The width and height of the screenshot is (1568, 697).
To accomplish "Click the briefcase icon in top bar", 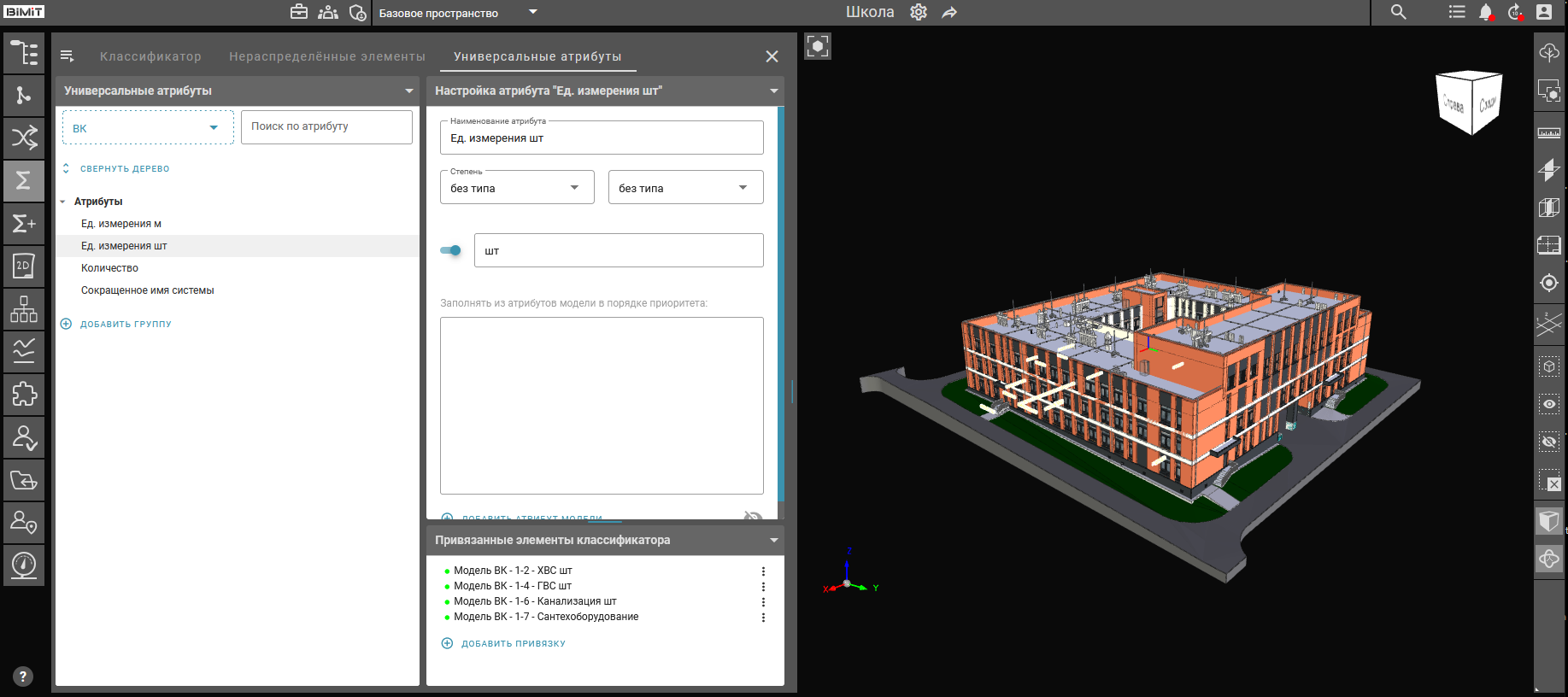I will pyautogui.click(x=299, y=12).
